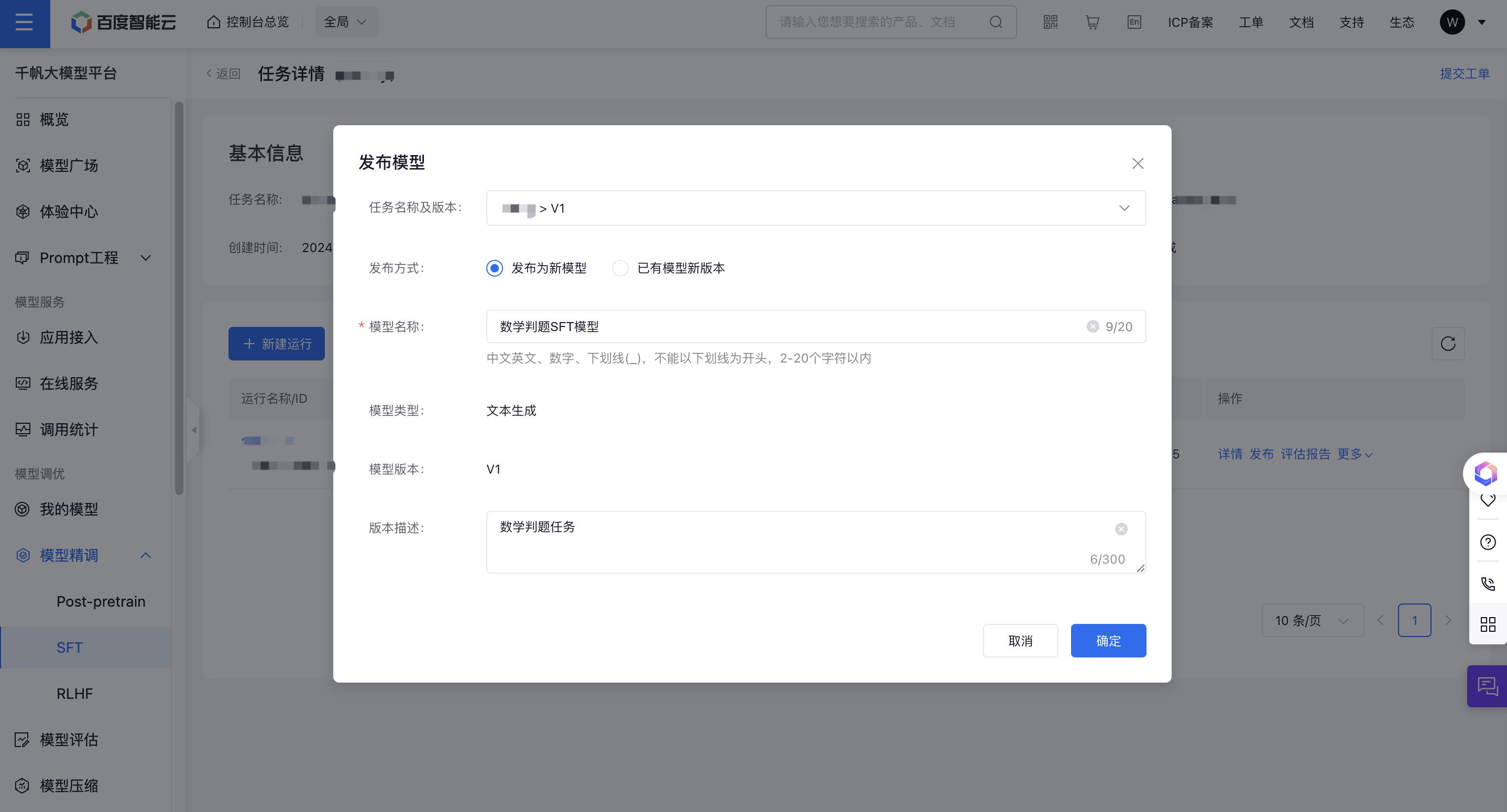The height and width of the screenshot is (812, 1507).
Task: Select SFT submenu item
Action: tap(85, 648)
